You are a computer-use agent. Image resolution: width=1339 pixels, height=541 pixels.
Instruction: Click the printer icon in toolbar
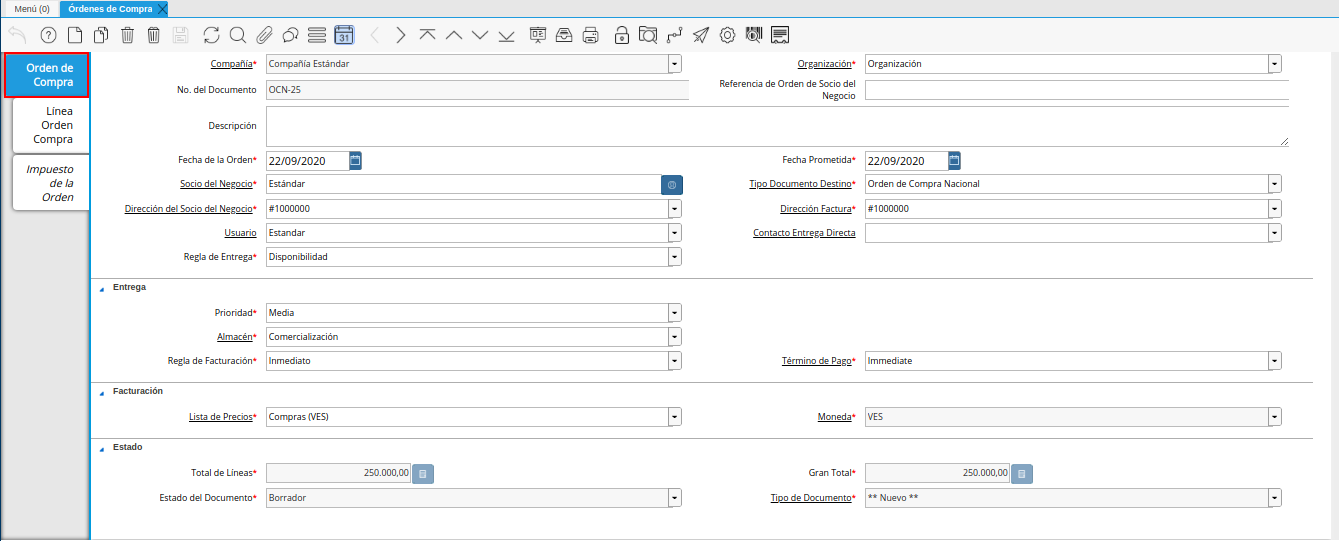(591, 35)
